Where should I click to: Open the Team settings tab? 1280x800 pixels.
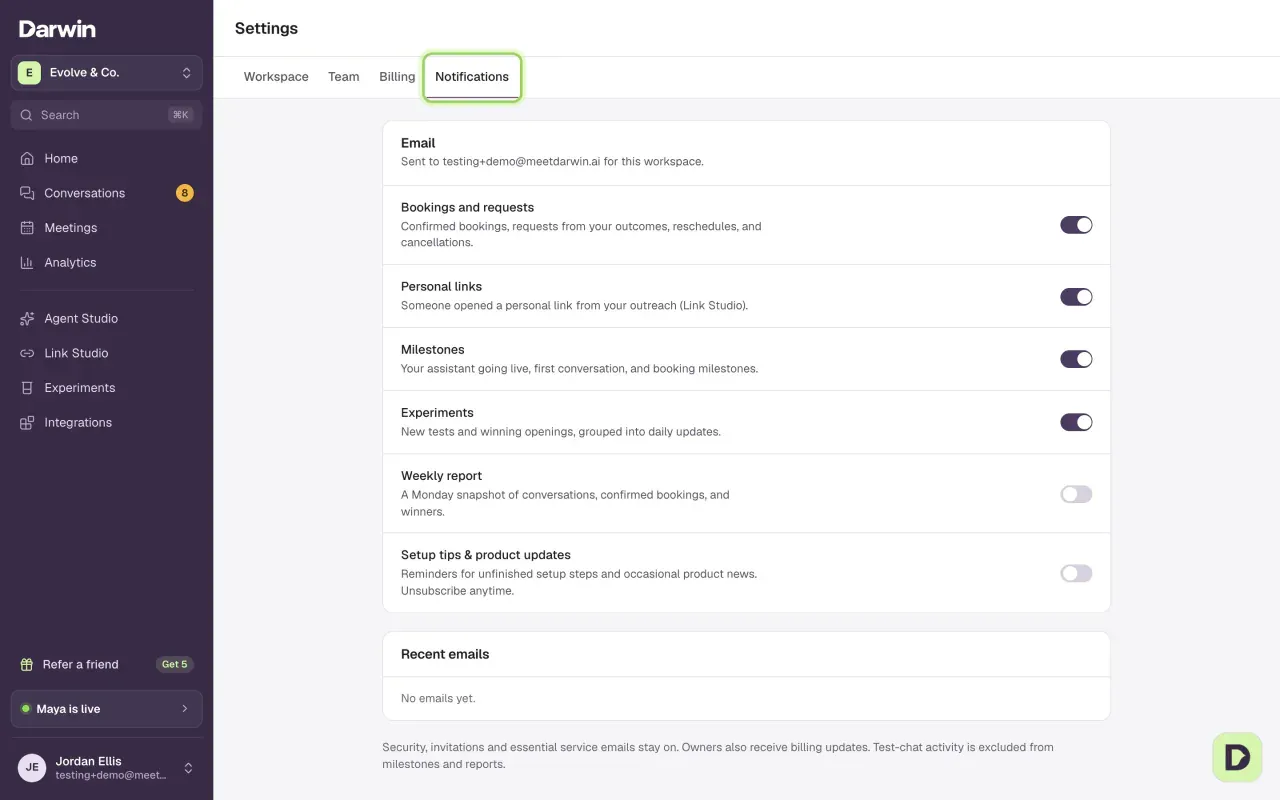(344, 77)
